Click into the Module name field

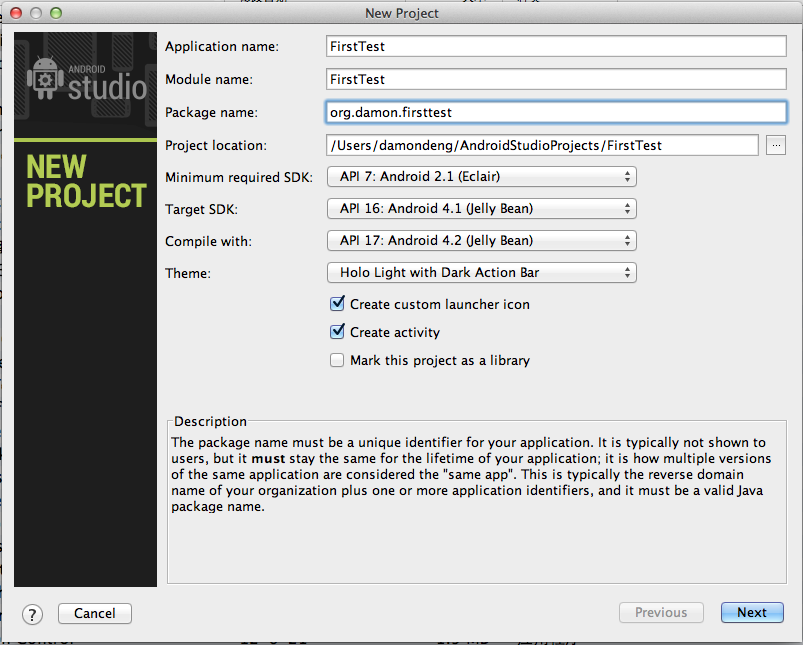556,79
